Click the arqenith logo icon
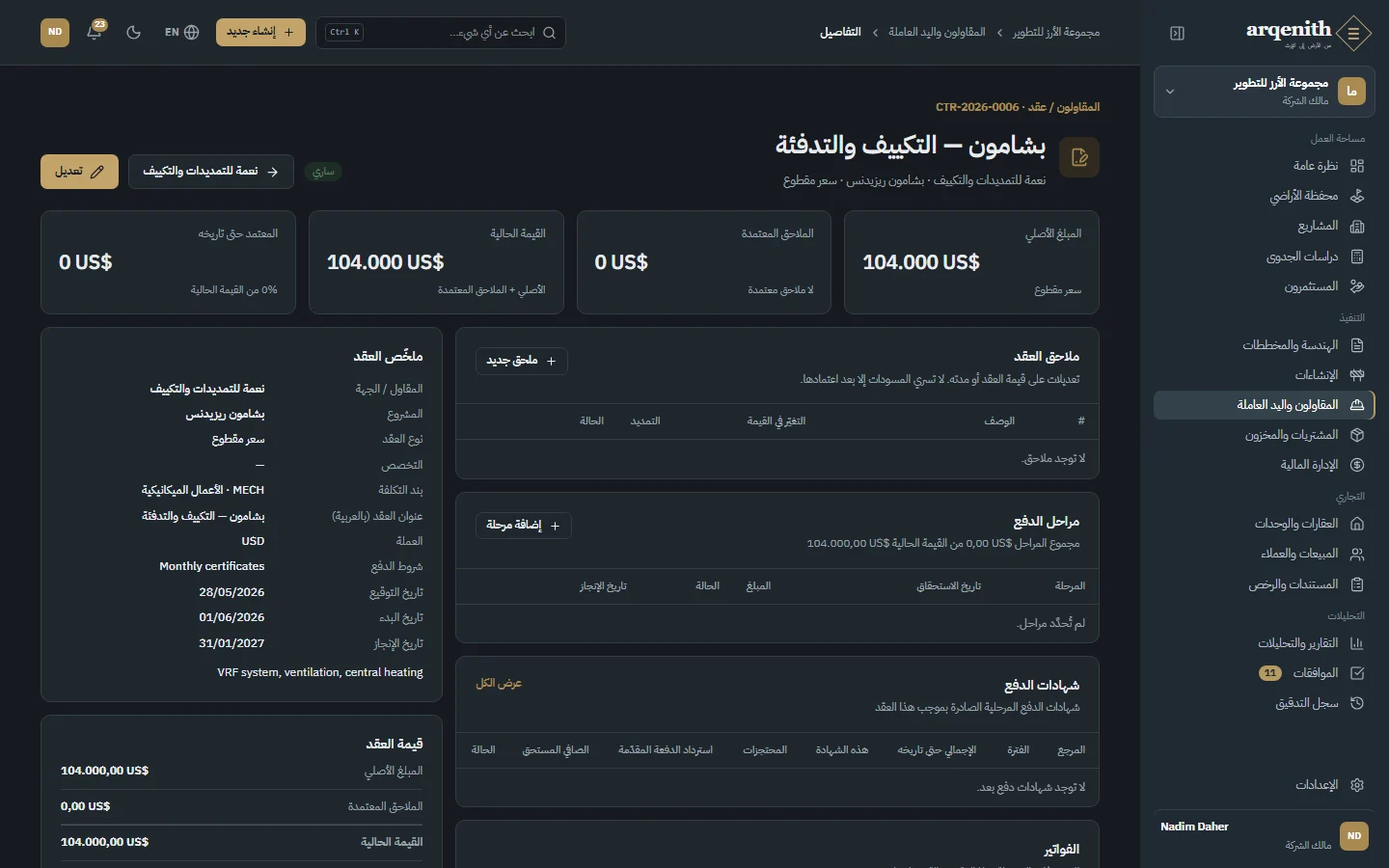The image size is (1389, 868). [x=1354, y=33]
